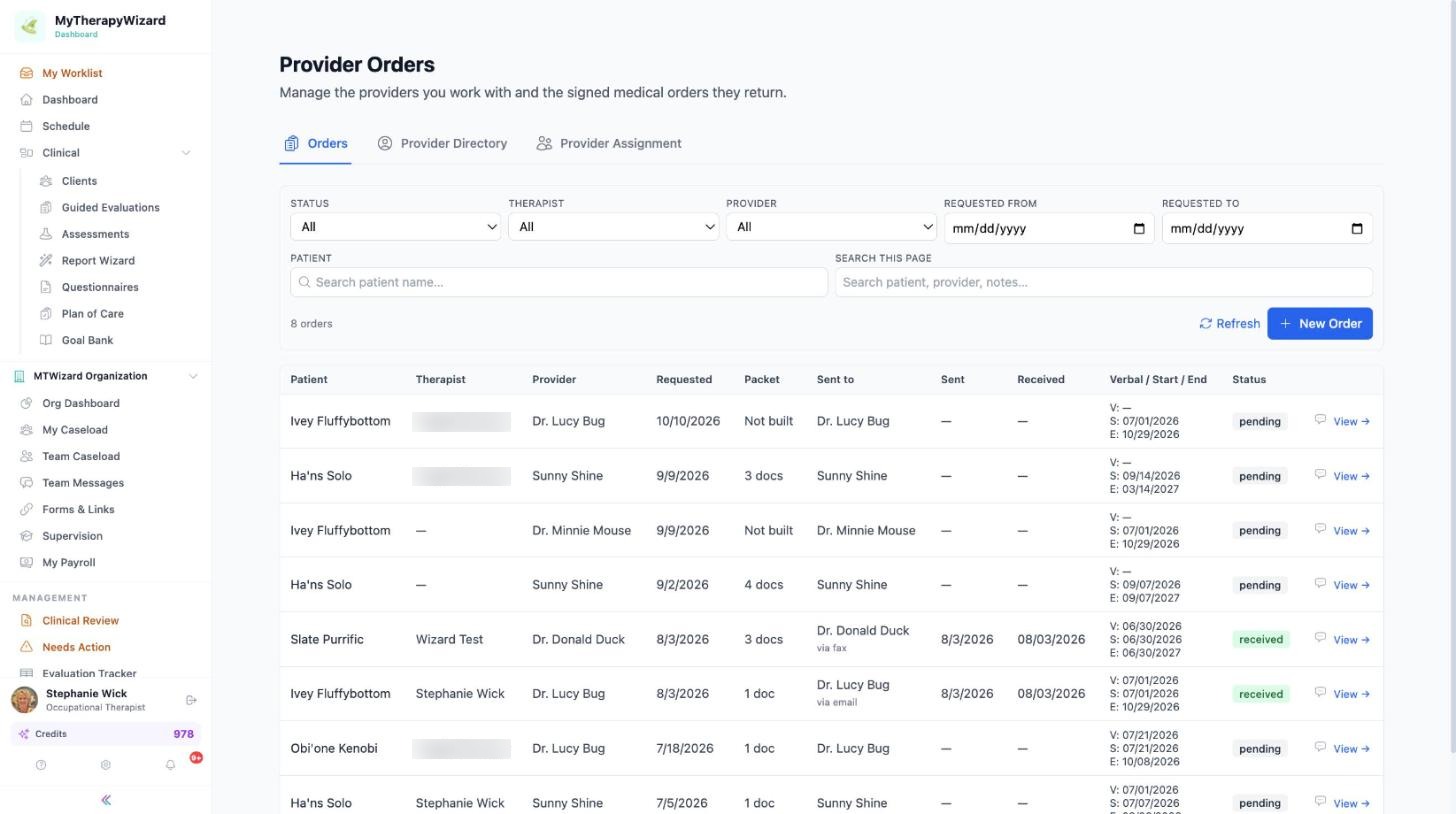Click the Dr. Donald Duck provider cell
The height and width of the screenshot is (814, 1456).
pos(578,639)
